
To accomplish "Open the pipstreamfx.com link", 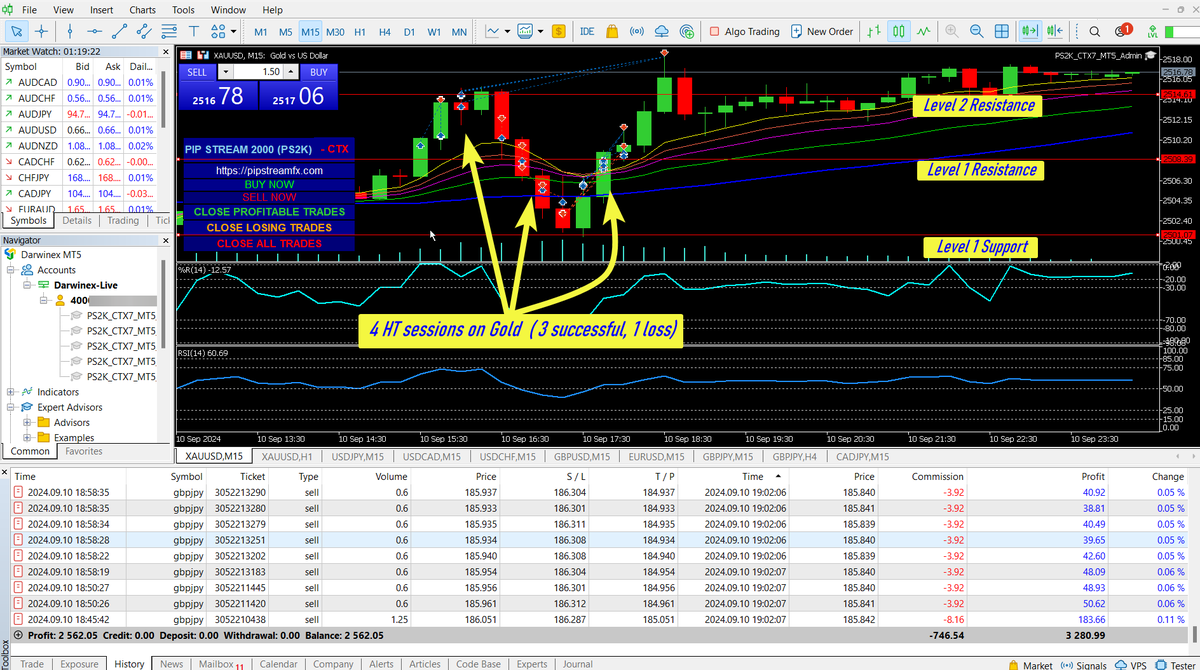I will pyautogui.click(x=269, y=171).
